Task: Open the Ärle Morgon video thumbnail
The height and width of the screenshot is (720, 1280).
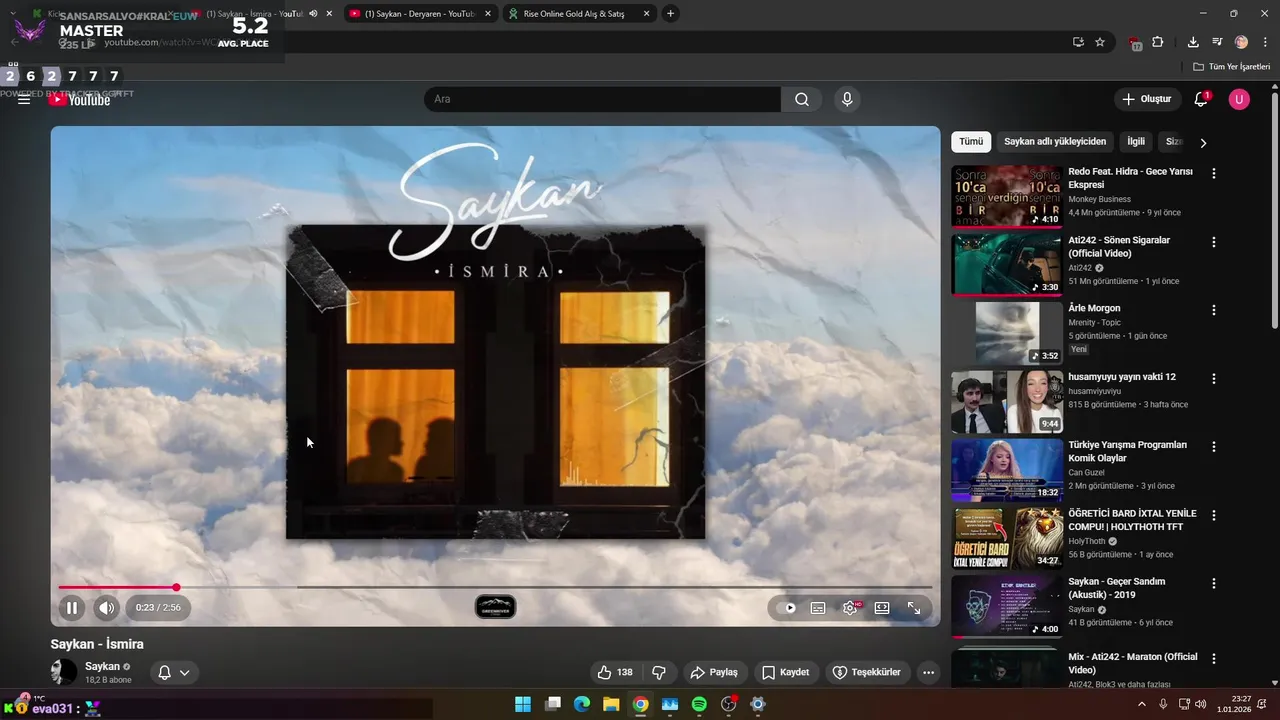Action: 1007,333
